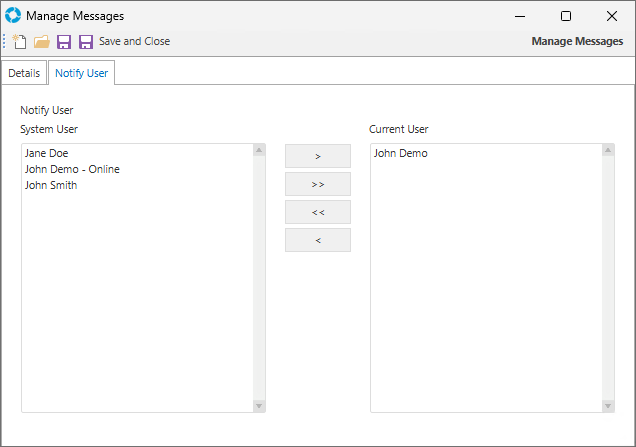The image size is (636, 447).
Task: Select John Demo in Current User list
Action: (400, 153)
